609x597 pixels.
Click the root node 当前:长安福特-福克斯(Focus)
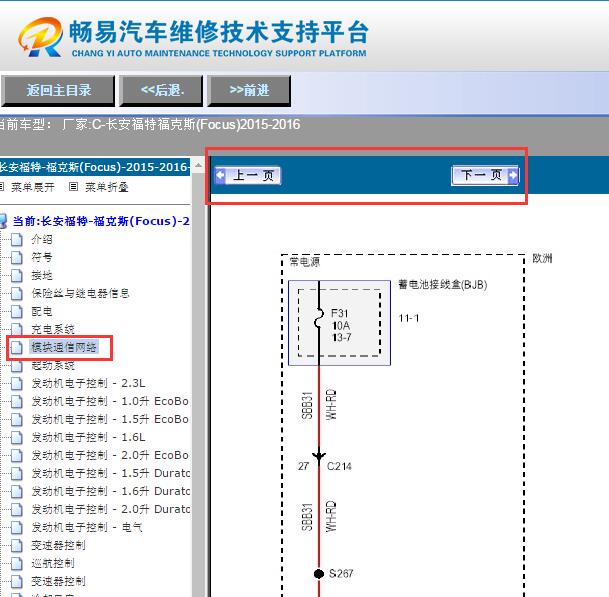pos(101,221)
